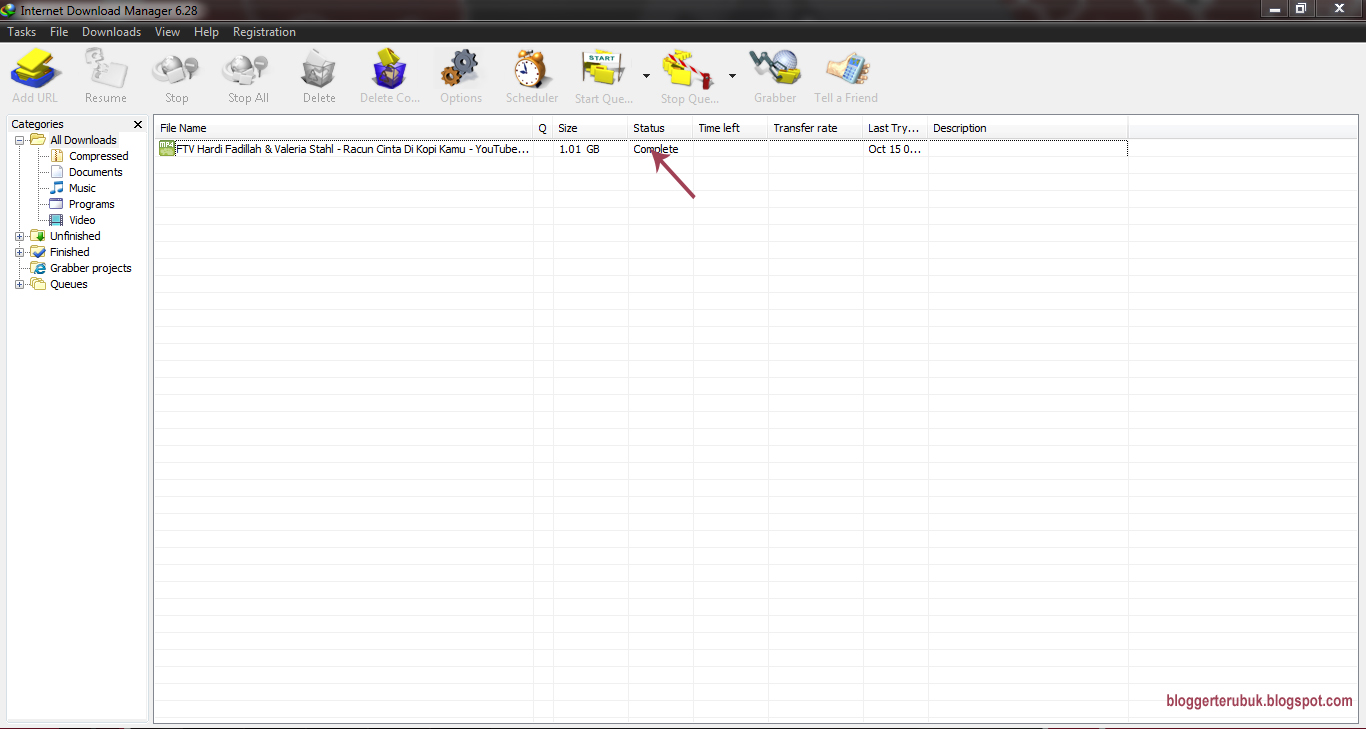
Task: Select the Grabber projects label
Action: tap(91, 268)
